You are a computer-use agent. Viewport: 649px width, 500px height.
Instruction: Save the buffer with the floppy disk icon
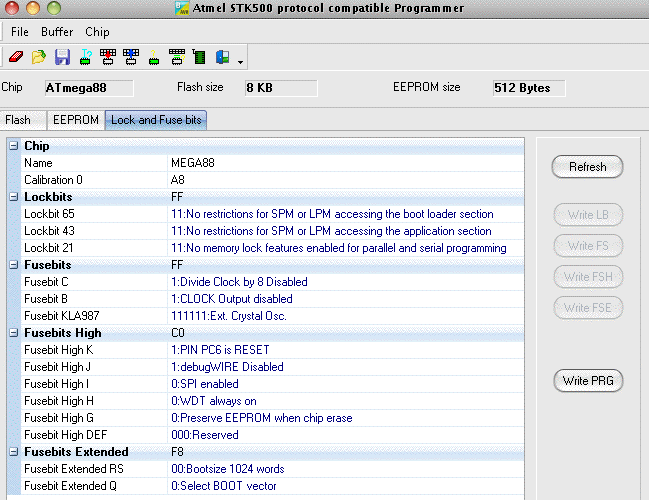[62, 57]
